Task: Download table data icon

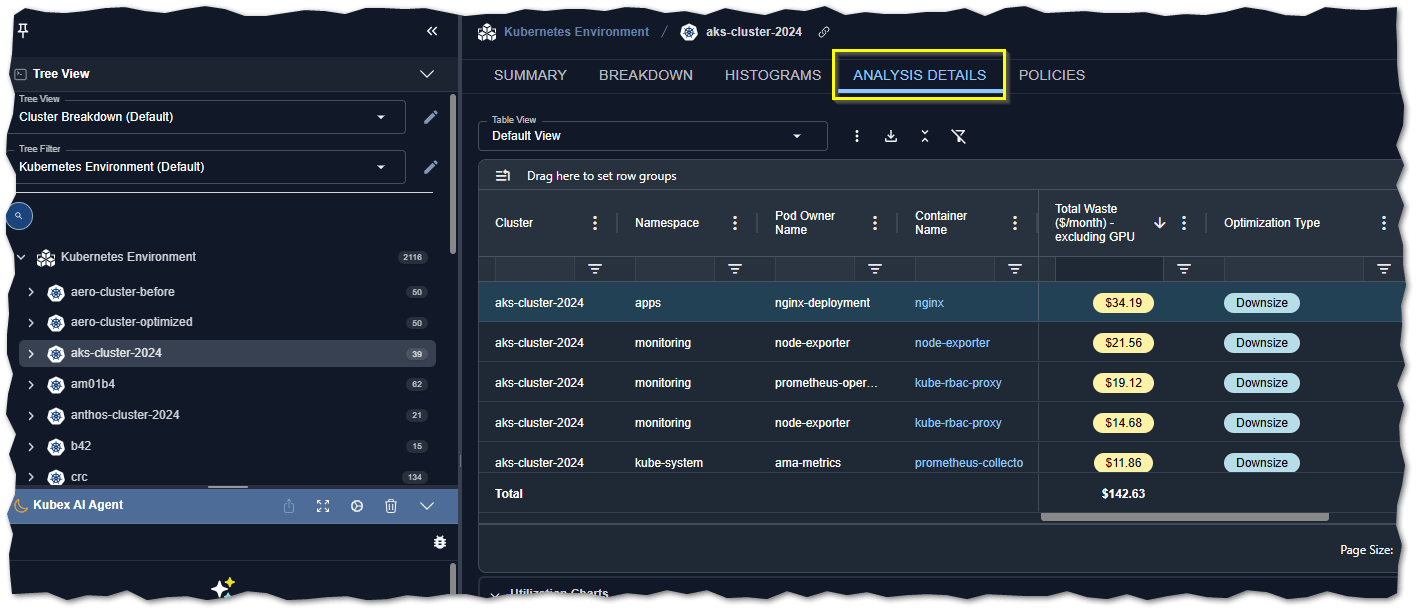Action: (891, 136)
